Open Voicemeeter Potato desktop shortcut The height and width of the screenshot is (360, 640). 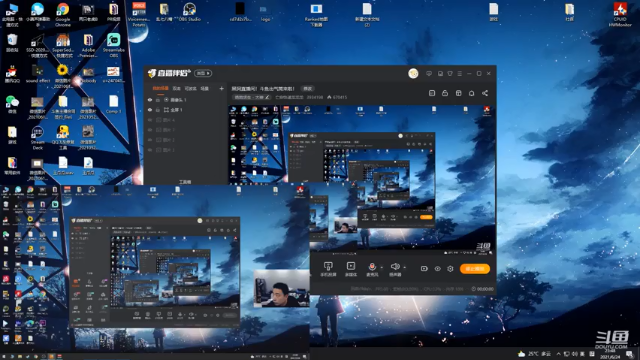click(x=139, y=14)
